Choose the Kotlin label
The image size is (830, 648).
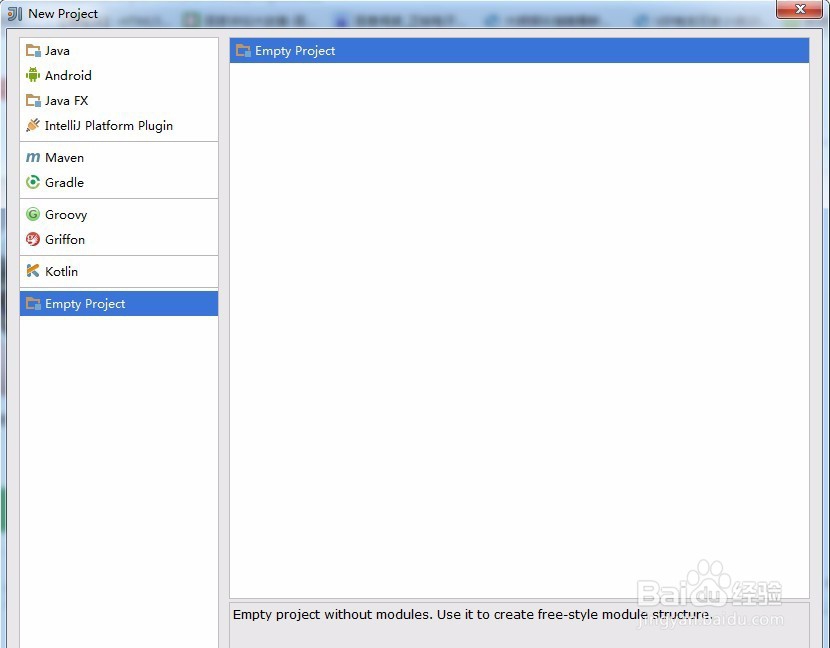coord(61,272)
